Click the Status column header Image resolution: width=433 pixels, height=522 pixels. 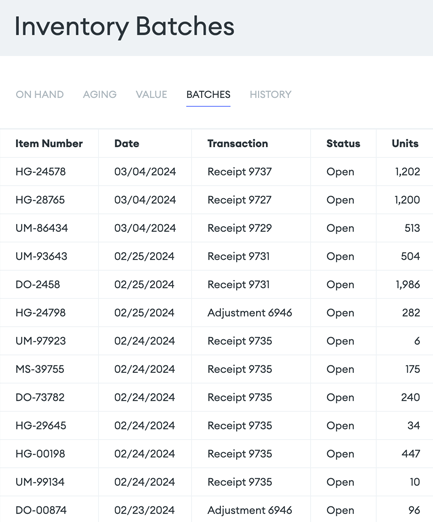click(343, 143)
